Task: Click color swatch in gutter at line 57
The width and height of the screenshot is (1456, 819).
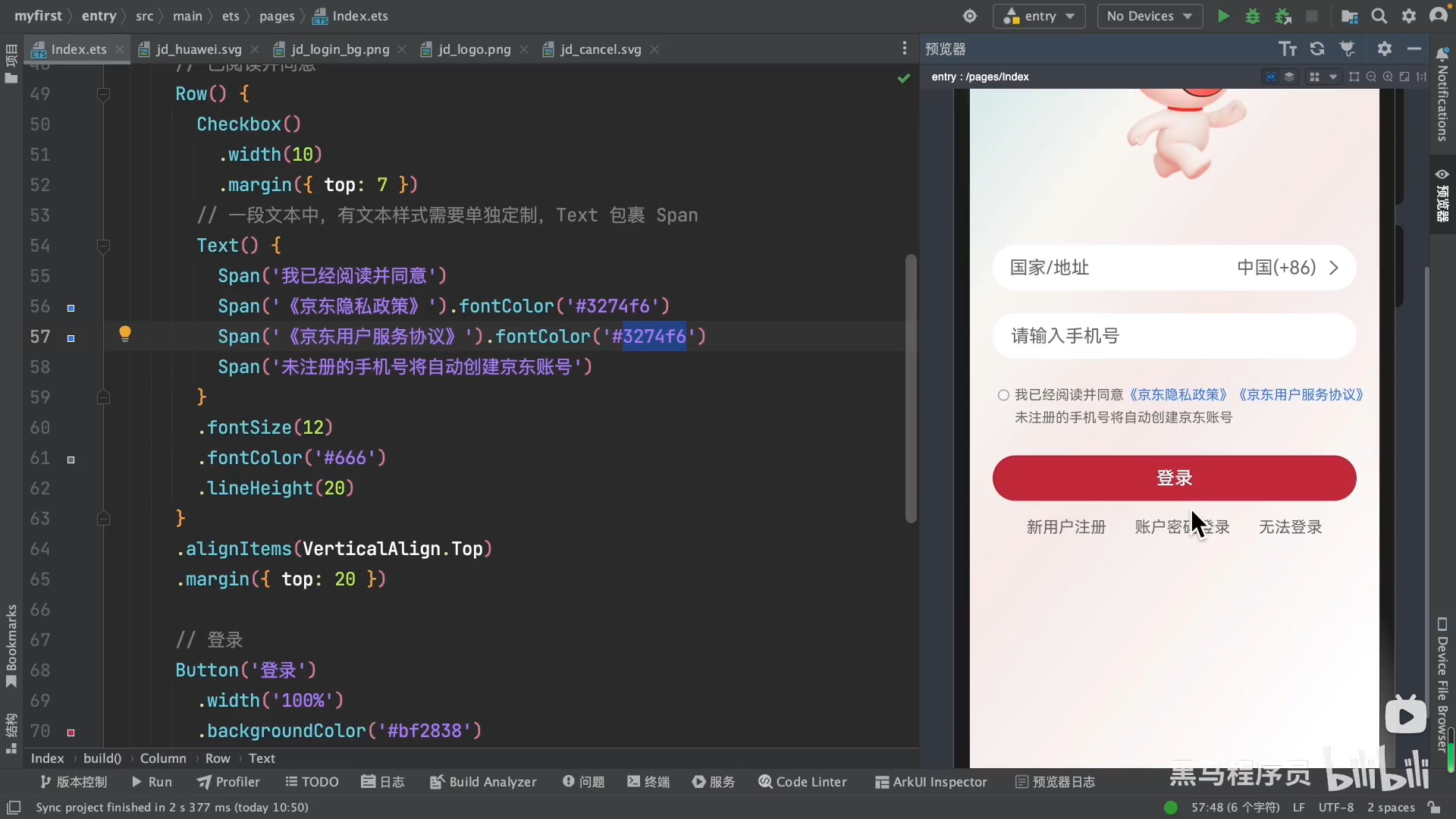Action: pos(71,339)
